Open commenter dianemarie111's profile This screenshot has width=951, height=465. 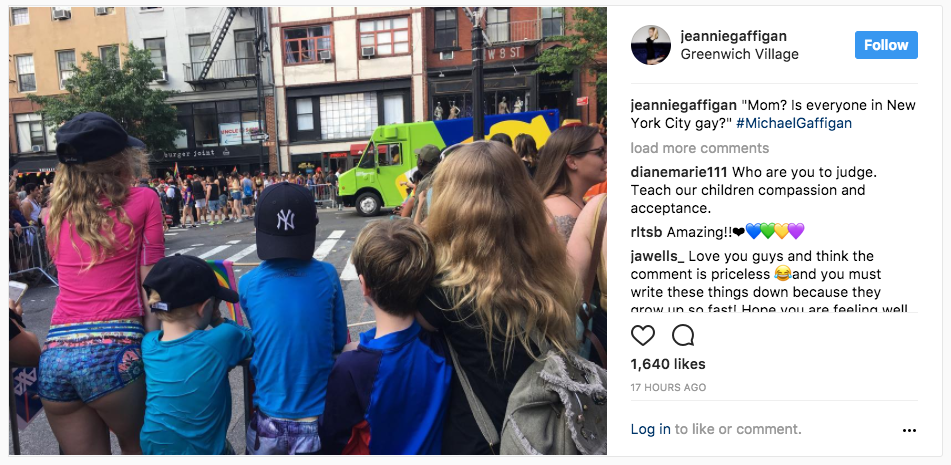pyautogui.click(x=679, y=172)
